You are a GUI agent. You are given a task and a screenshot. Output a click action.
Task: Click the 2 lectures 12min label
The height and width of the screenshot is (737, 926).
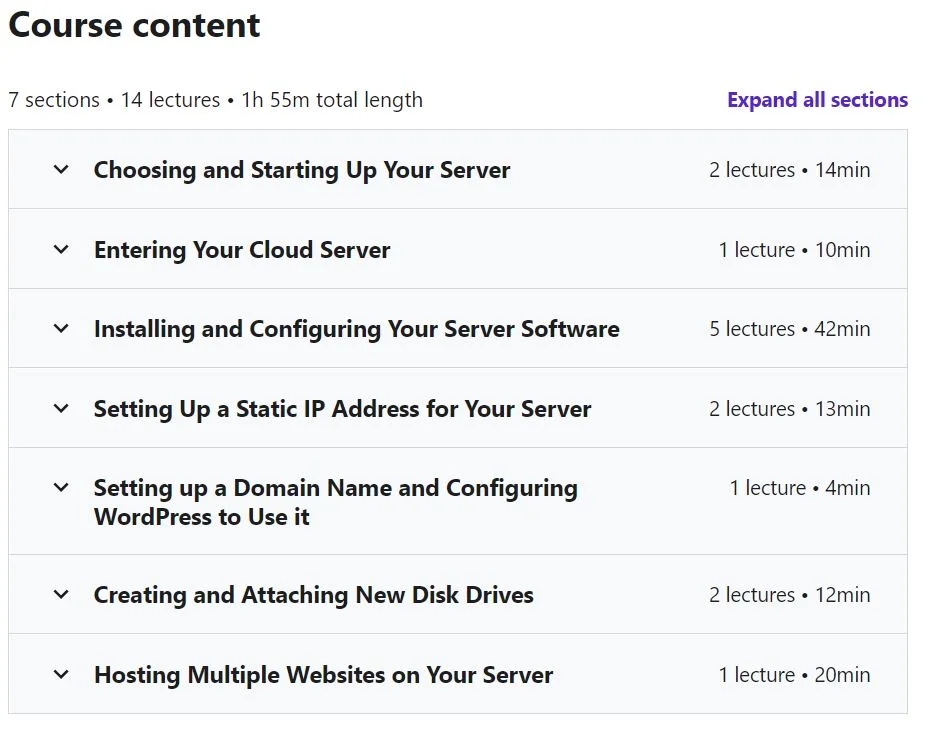coord(790,595)
